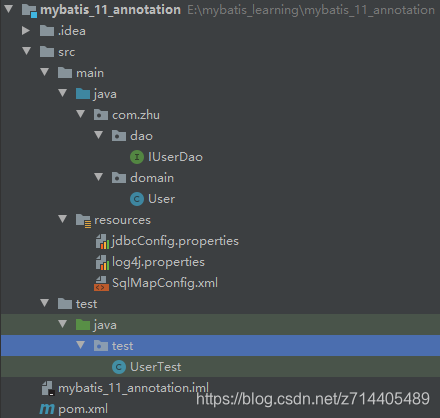Click the green interface icon for IUserDao
This screenshot has width=440, height=418.
137,157
